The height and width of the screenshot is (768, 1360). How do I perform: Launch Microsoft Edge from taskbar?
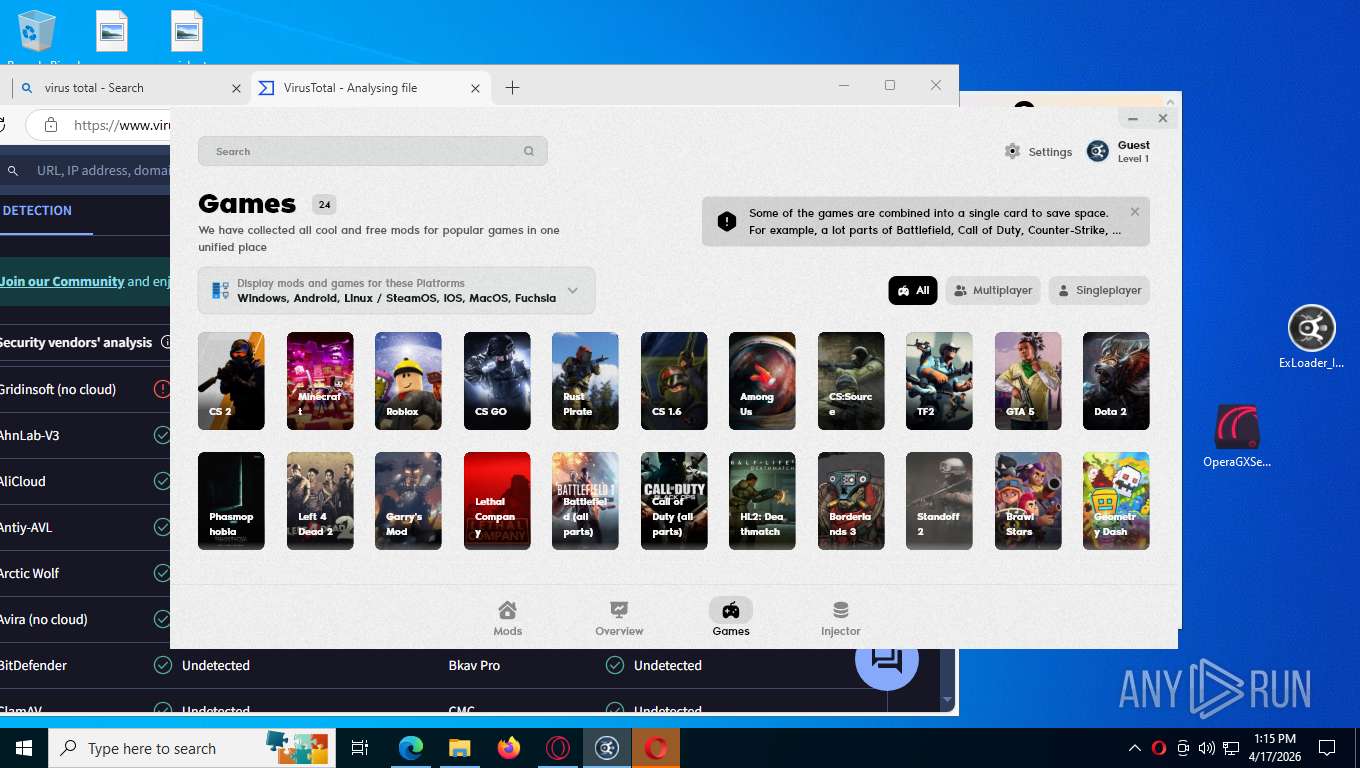pos(411,748)
